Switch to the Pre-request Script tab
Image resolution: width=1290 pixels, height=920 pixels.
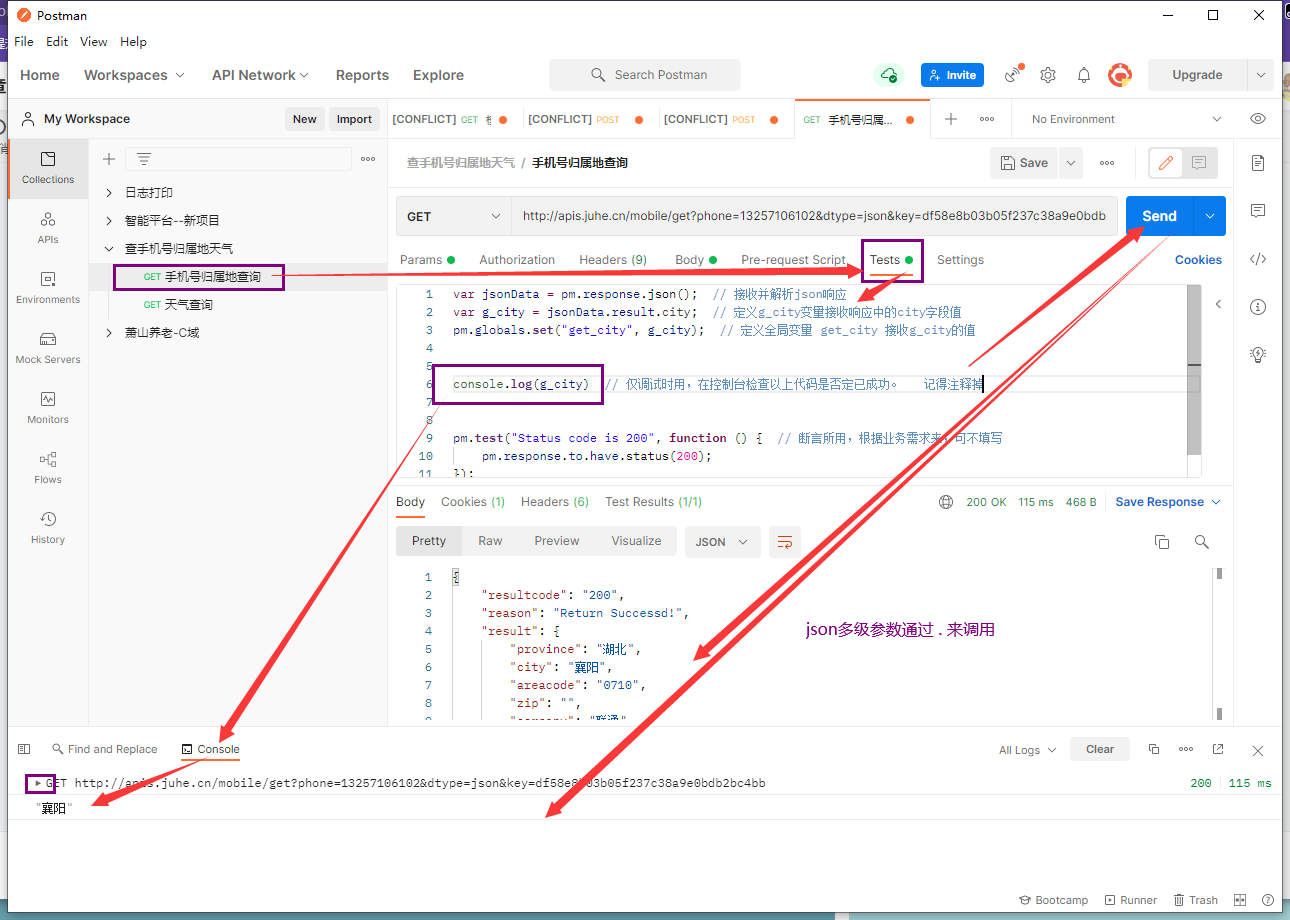pyautogui.click(x=793, y=260)
